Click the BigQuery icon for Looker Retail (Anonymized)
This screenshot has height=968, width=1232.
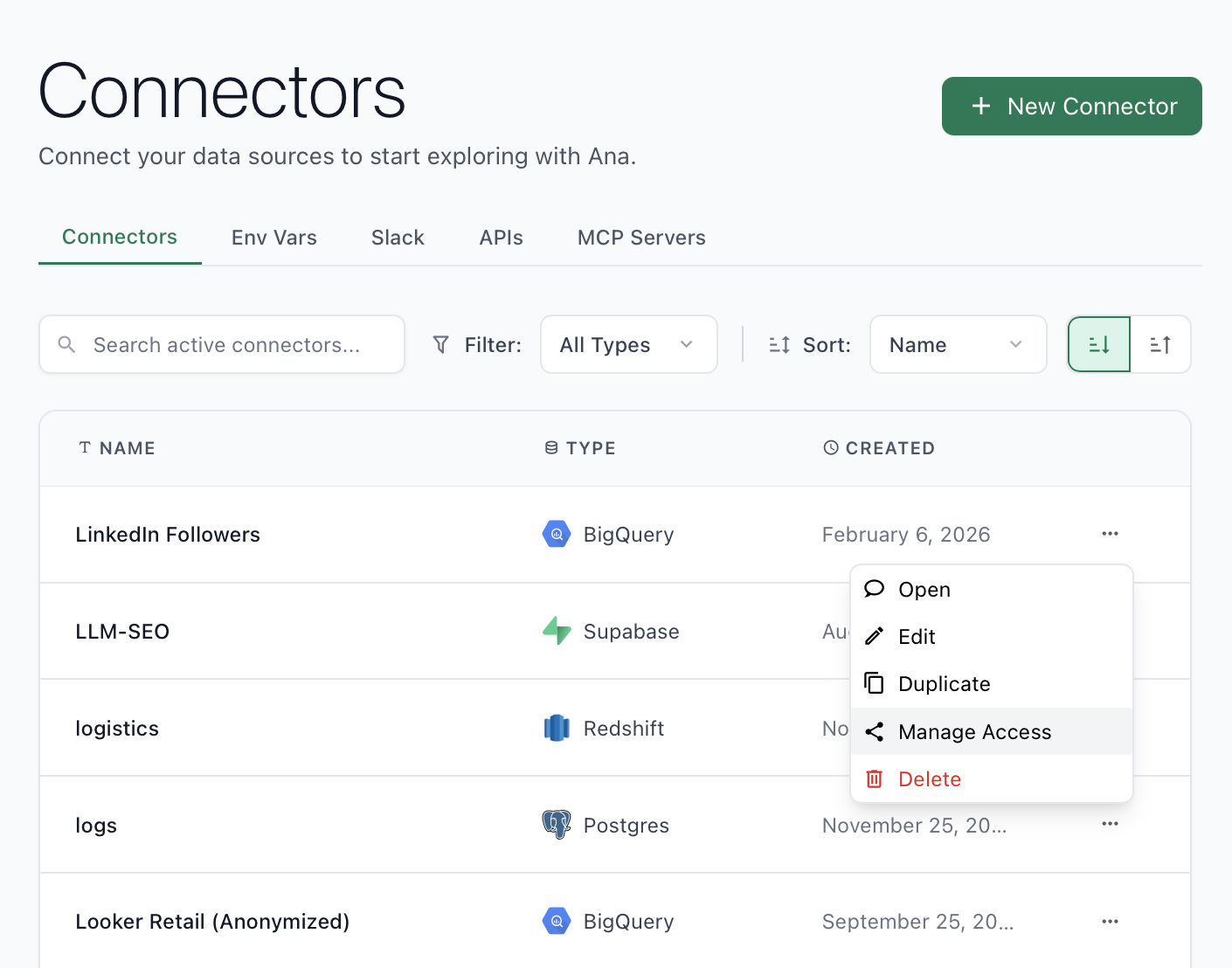pyautogui.click(x=556, y=921)
